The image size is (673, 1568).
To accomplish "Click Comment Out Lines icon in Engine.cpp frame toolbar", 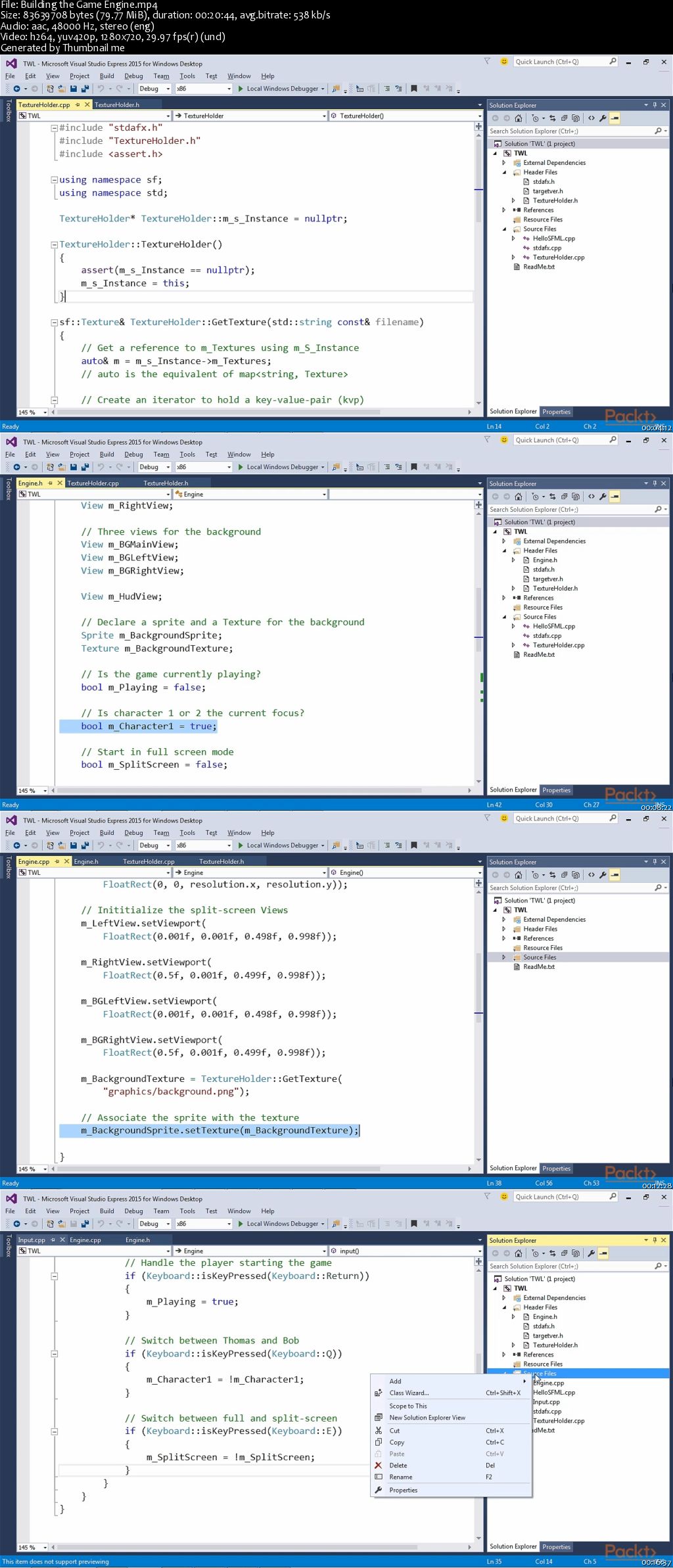I will [386, 845].
